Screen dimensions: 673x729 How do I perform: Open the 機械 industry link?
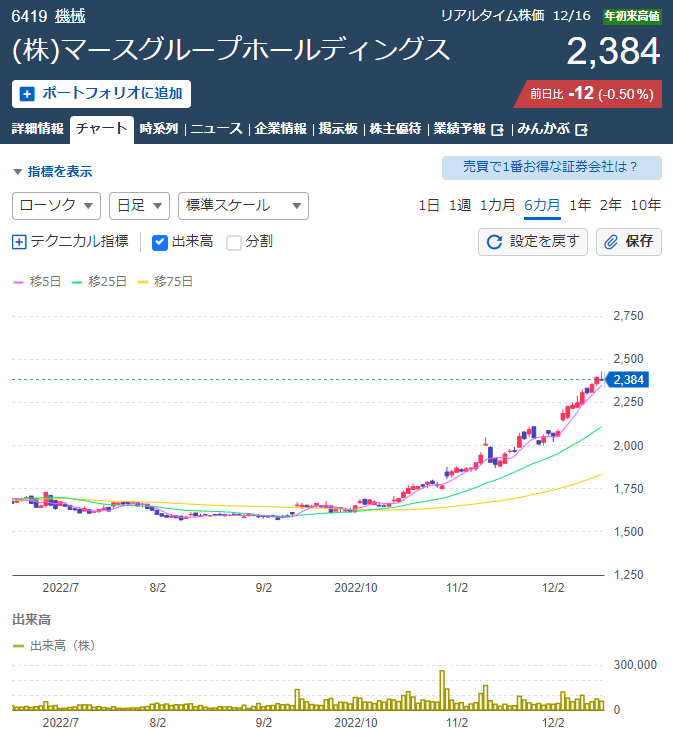pos(70,16)
